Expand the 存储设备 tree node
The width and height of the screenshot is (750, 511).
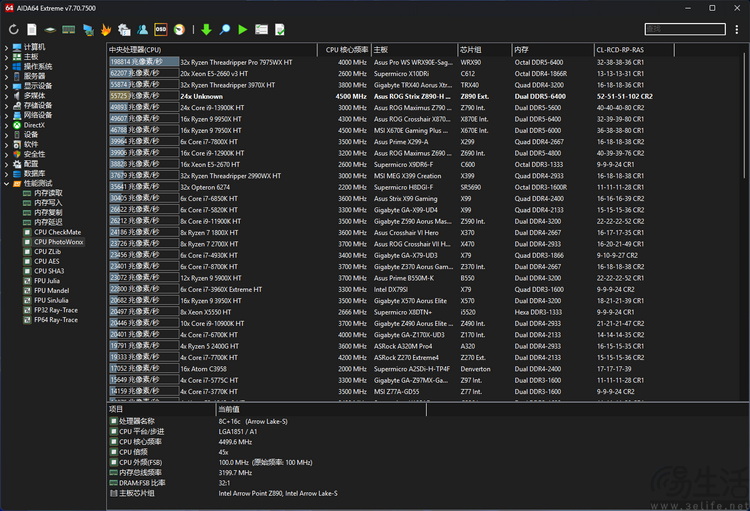click(6, 105)
